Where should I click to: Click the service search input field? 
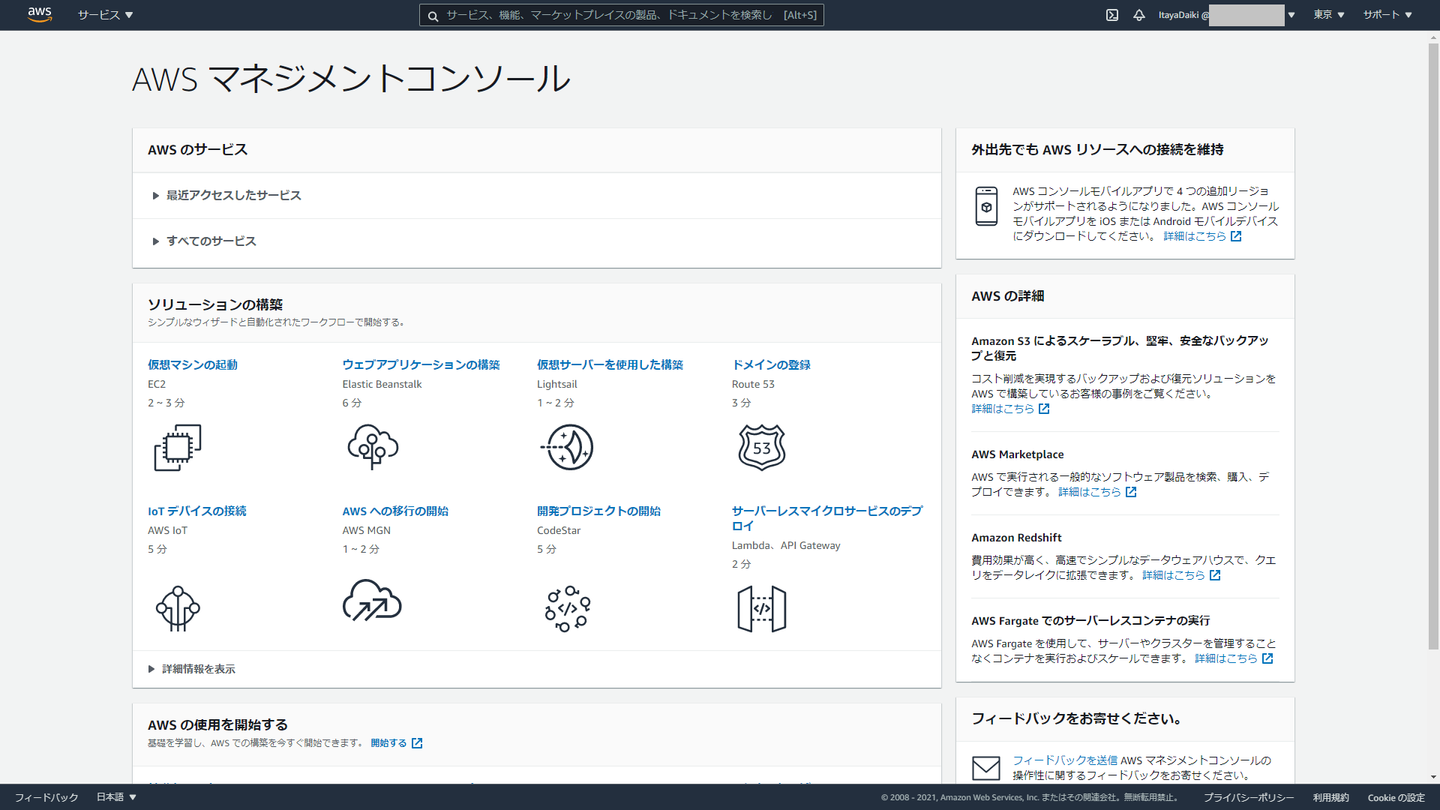pyautogui.click(x=620, y=15)
